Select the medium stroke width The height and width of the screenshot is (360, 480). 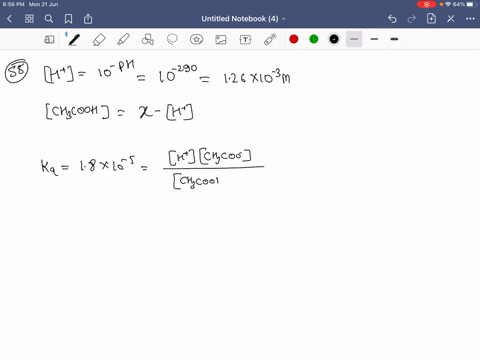[374, 39]
